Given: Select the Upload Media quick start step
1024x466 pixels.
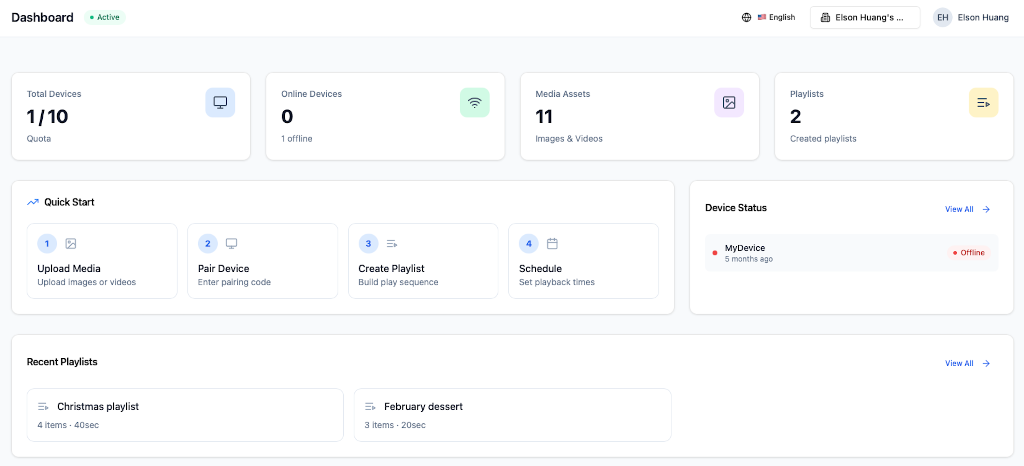Looking at the screenshot, I should point(102,261).
